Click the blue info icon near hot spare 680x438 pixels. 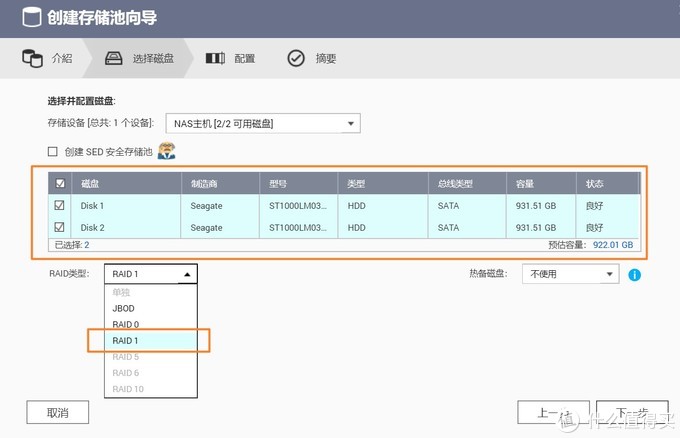[634, 275]
